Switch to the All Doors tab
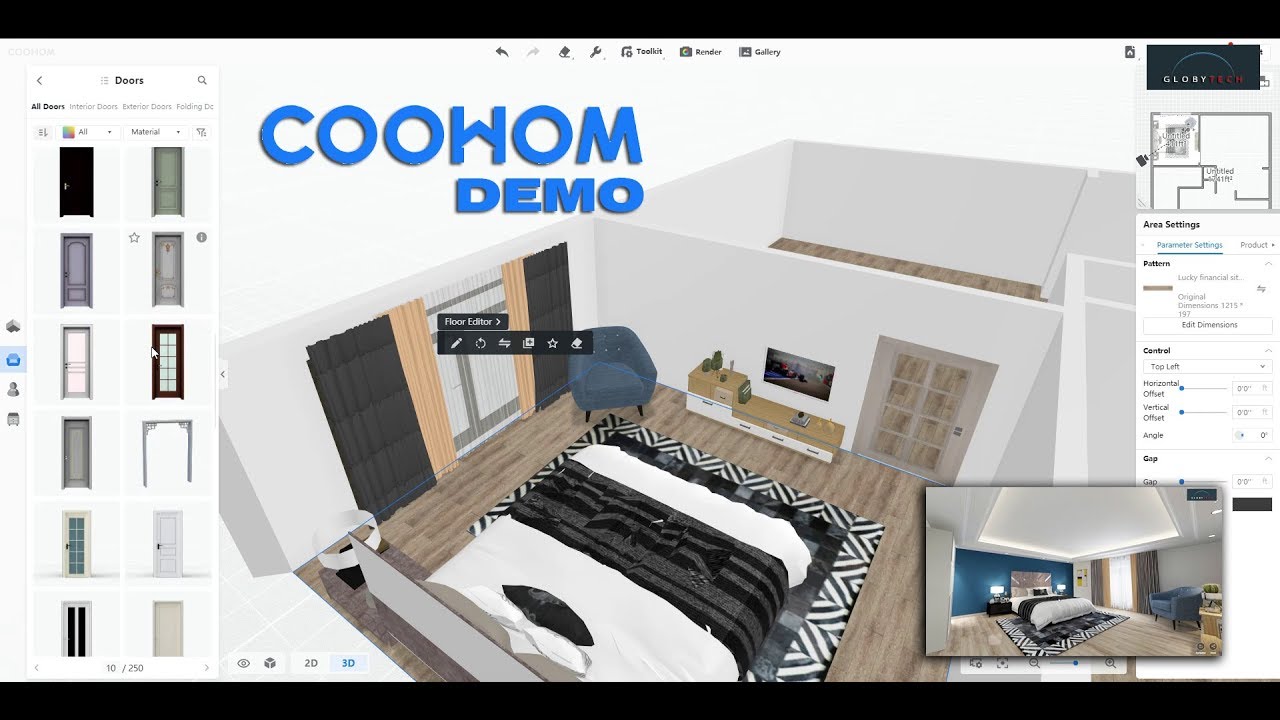This screenshot has height=720, width=1280. [48, 106]
